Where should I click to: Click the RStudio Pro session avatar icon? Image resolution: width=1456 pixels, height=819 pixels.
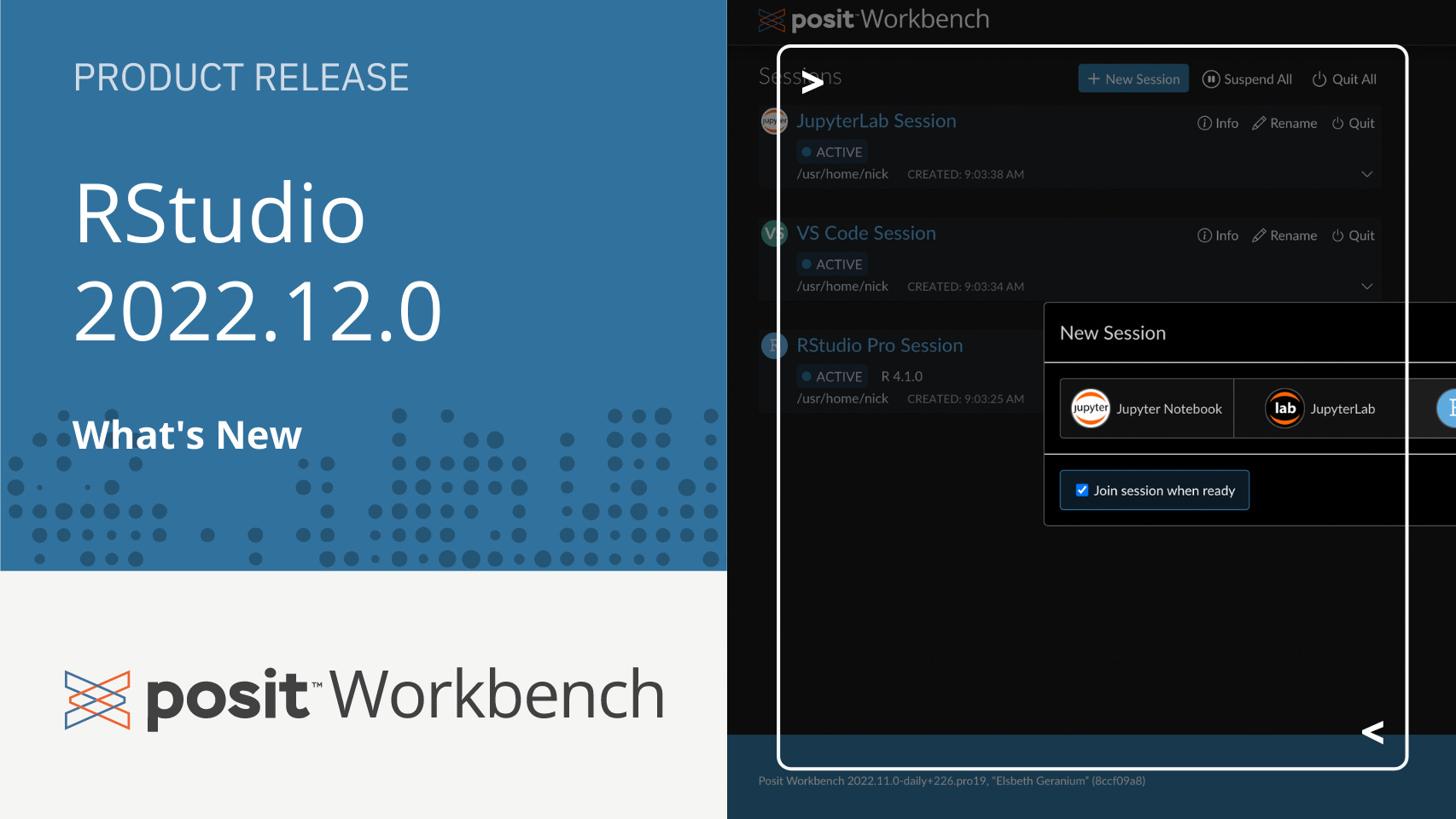pos(773,346)
